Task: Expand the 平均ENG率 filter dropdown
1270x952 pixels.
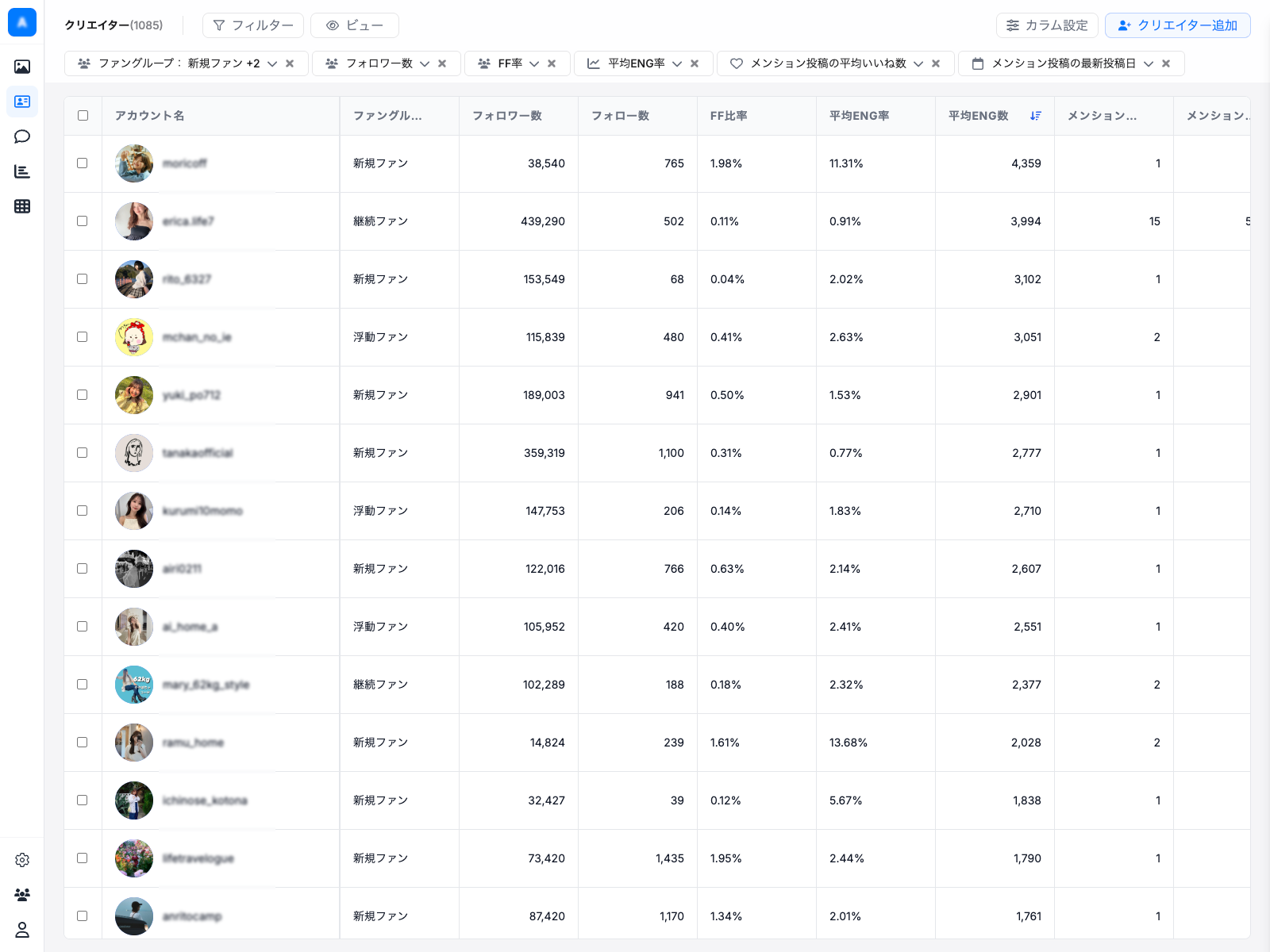Action: pyautogui.click(x=677, y=63)
